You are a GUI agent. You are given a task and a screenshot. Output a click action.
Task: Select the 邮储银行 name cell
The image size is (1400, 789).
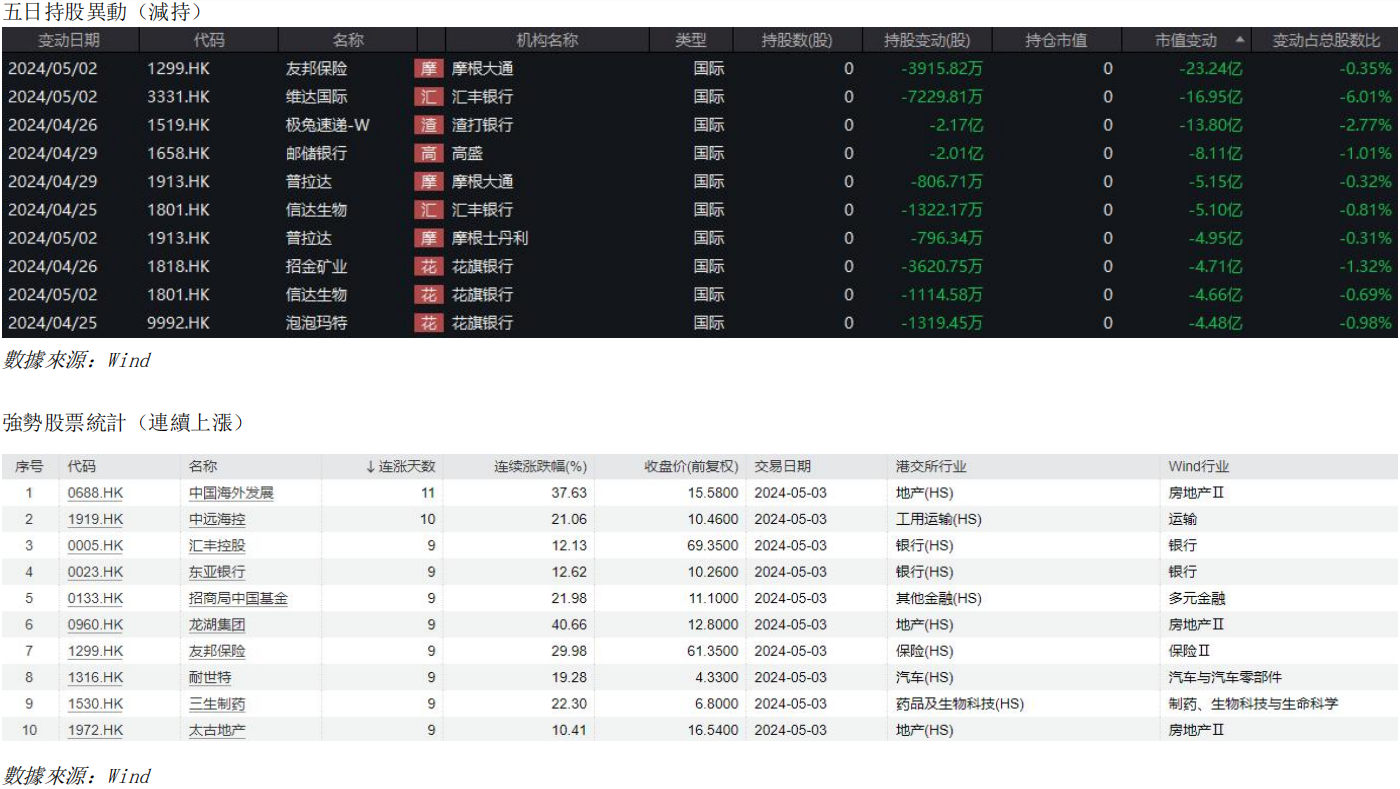coord(316,154)
